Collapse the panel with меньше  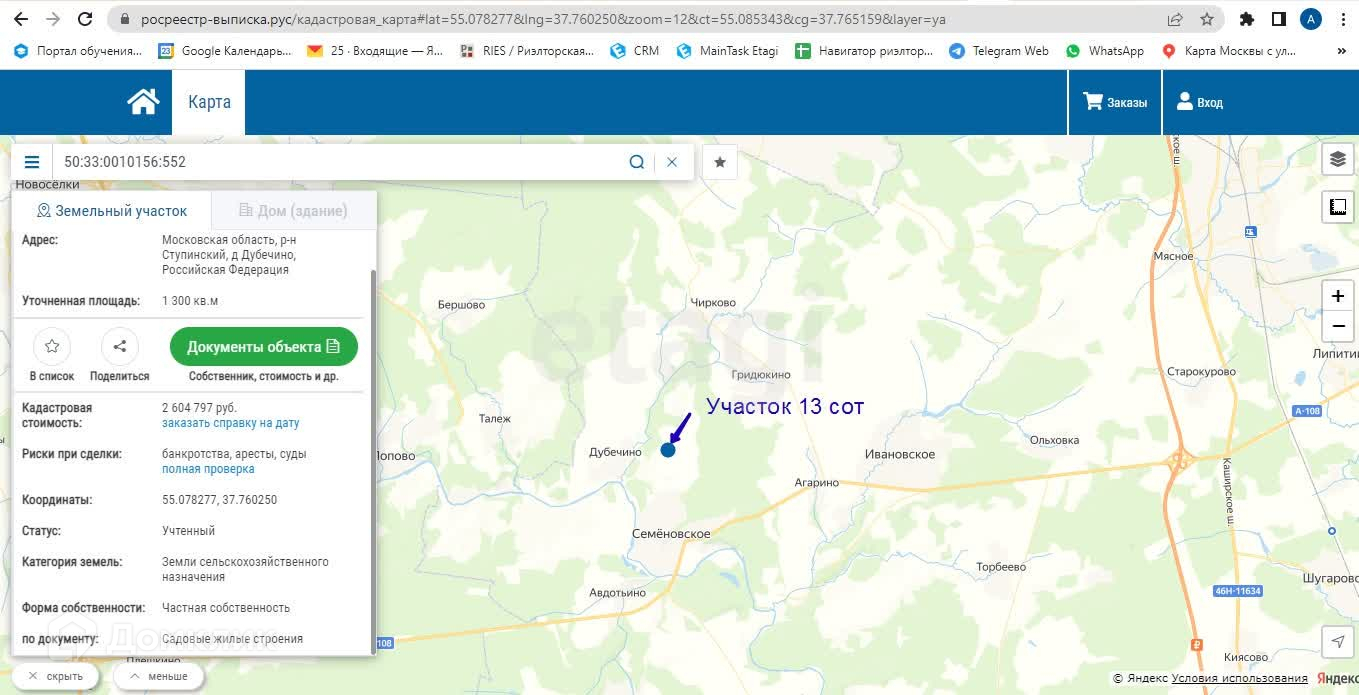click(x=158, y=676)
